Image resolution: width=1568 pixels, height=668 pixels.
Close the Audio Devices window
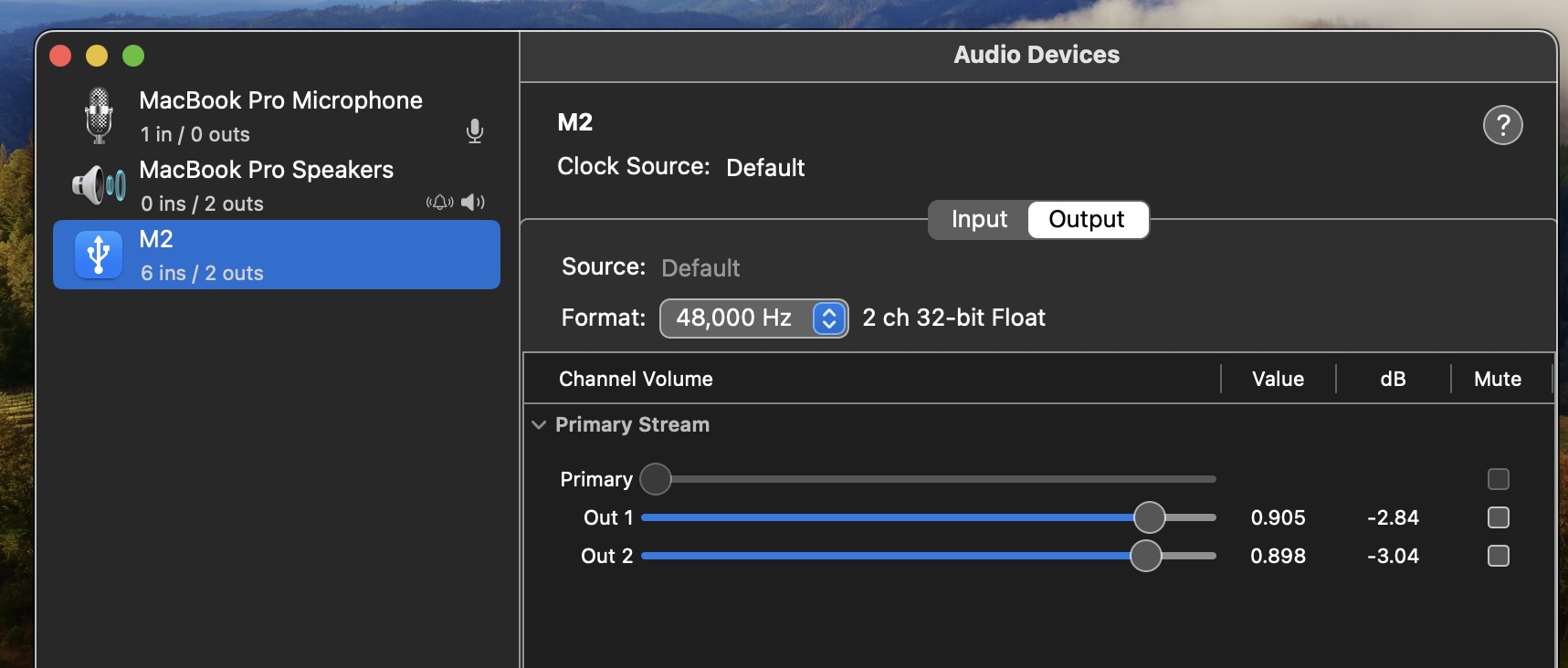(x=60, y=56)
